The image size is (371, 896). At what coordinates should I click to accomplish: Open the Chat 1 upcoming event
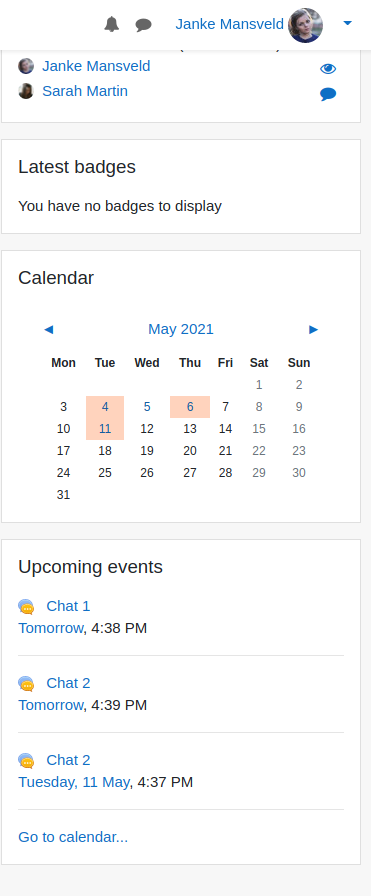(68, 606)
